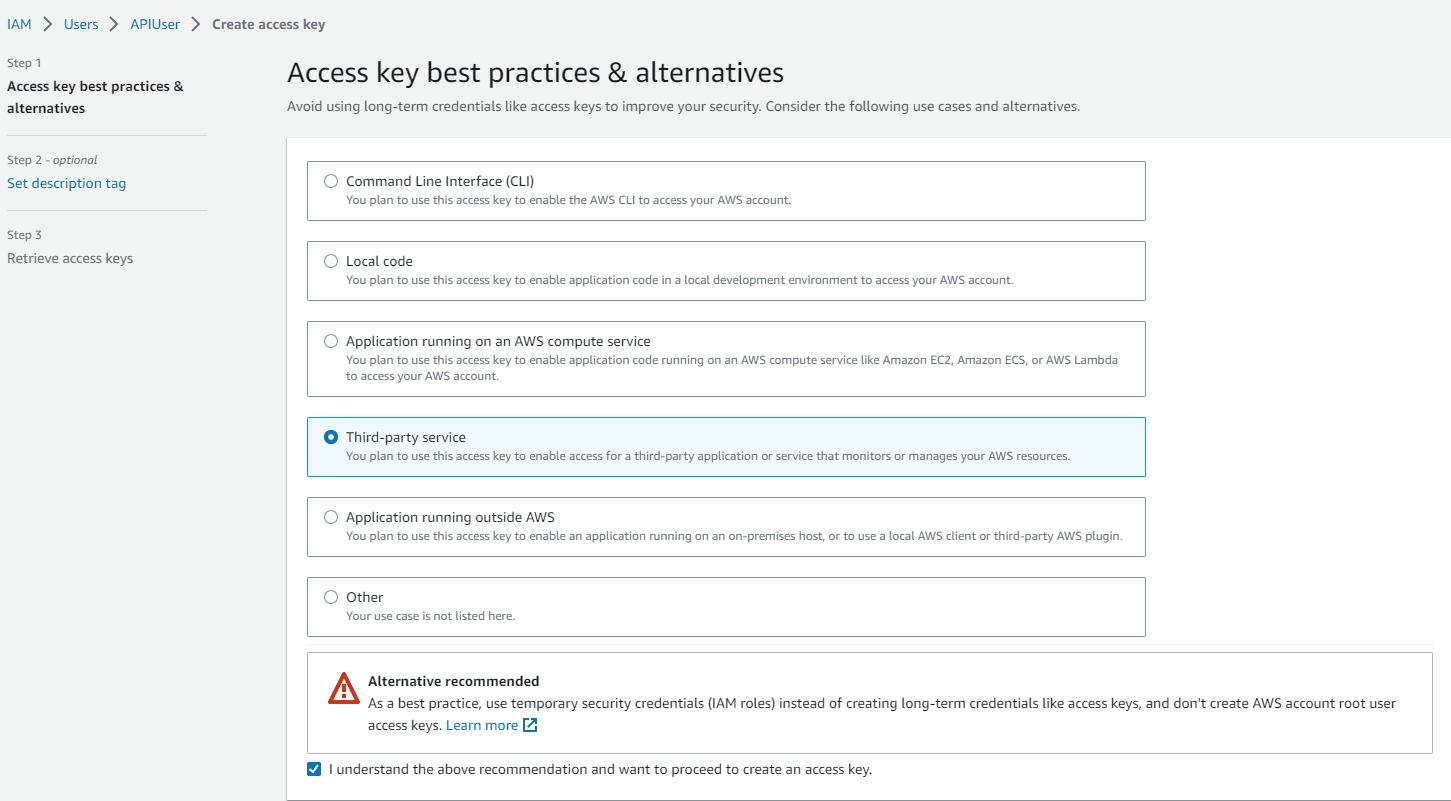The height and width of the screenshot is (801, 1451).
Task: Choose Application running on an AWS compute service
Action: (x=331, y=341)
